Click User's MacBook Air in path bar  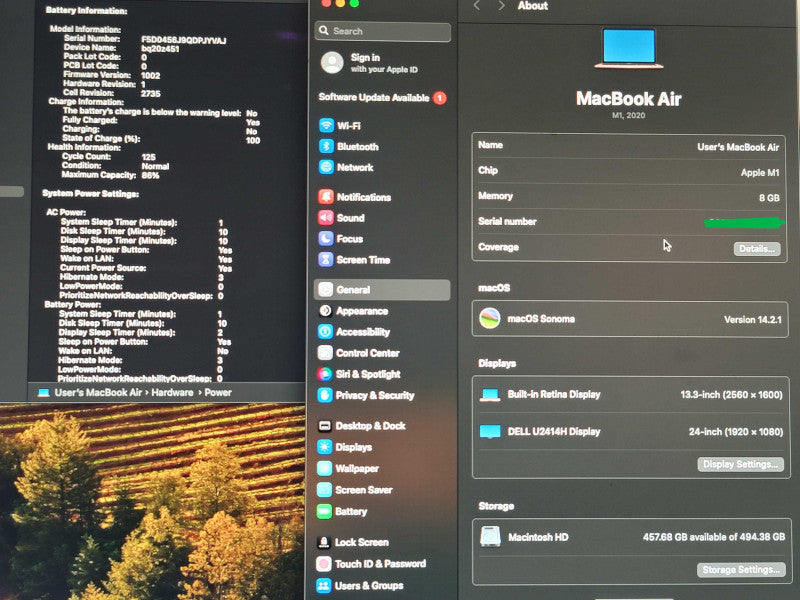click(98, 392)
